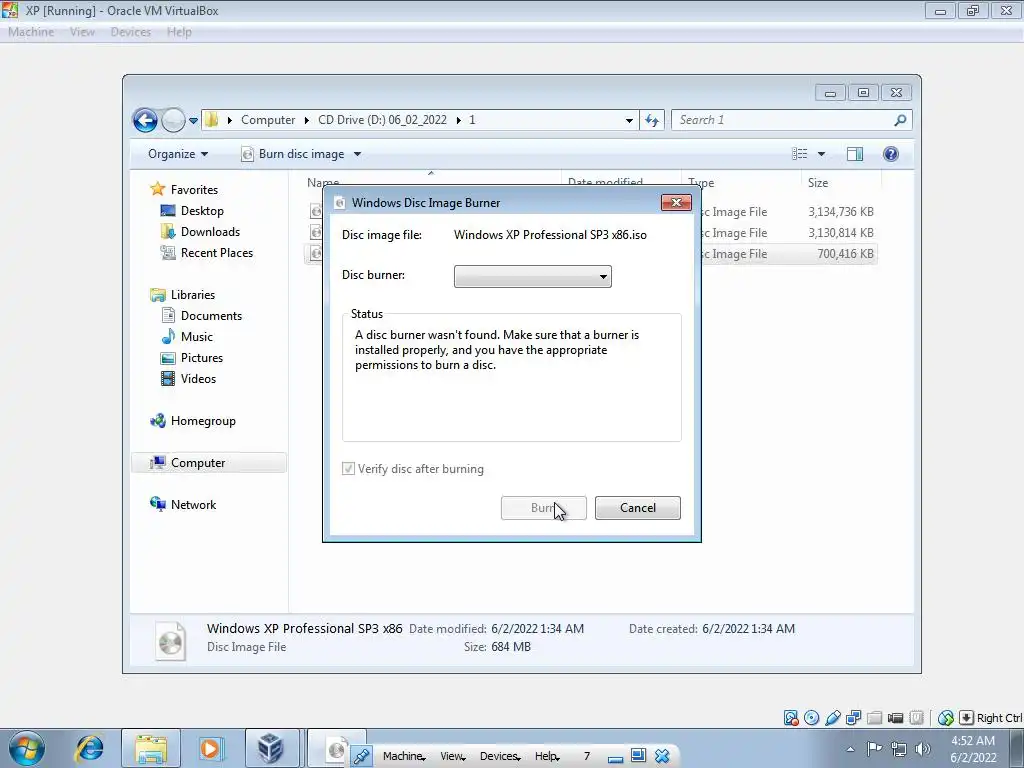The width and height of the screenshot is (1024, 768).
Task: Click the Explorer forward navigation arrow
Action: click(173, 120)
